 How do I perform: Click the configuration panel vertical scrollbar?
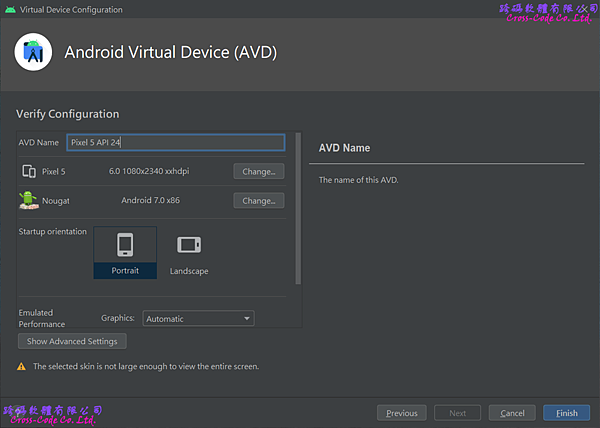[297, 210]
